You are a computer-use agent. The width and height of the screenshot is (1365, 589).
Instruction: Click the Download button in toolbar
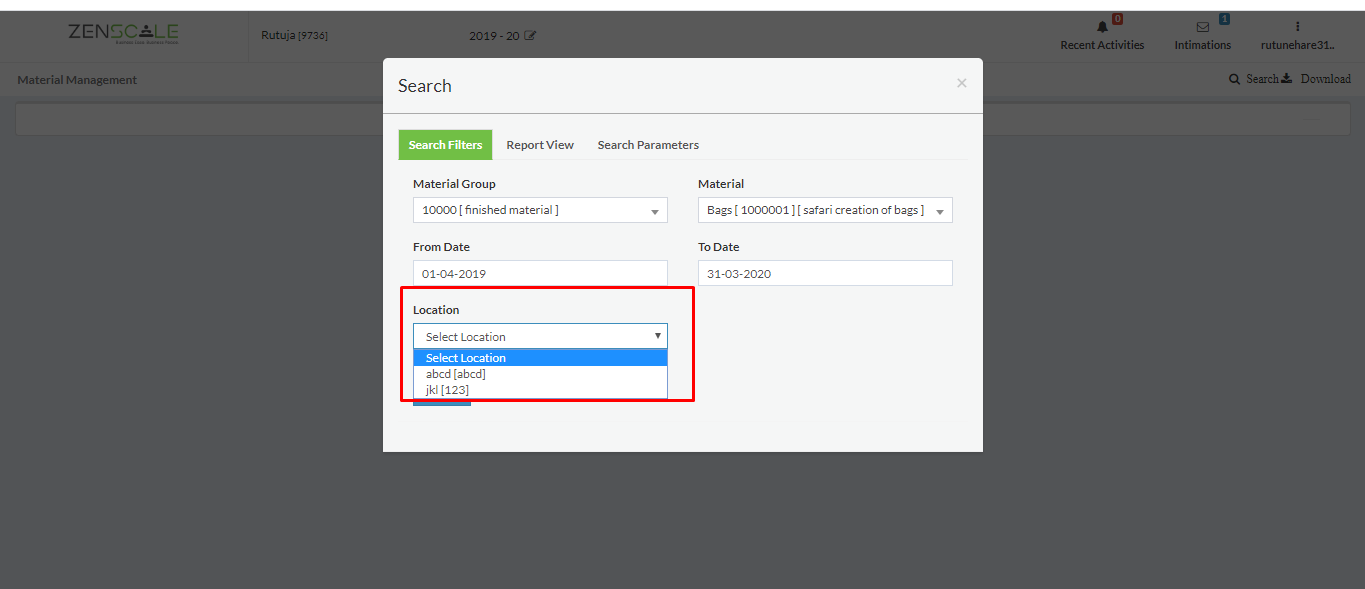[1317, 79]
